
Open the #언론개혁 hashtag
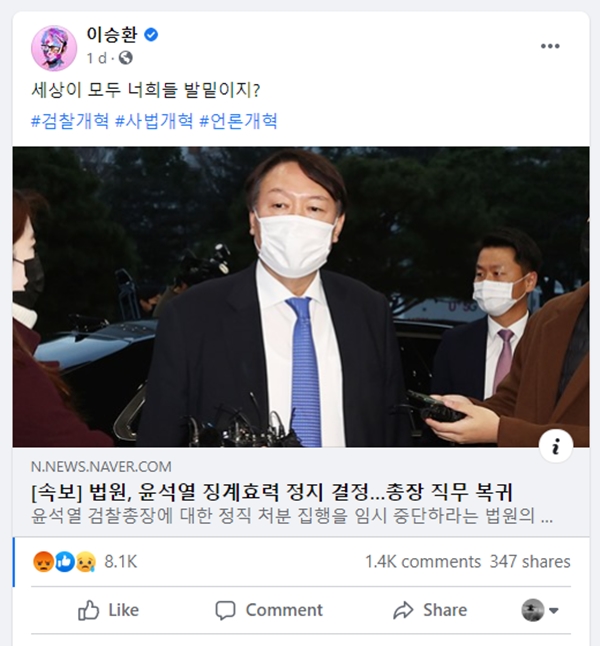238,121
